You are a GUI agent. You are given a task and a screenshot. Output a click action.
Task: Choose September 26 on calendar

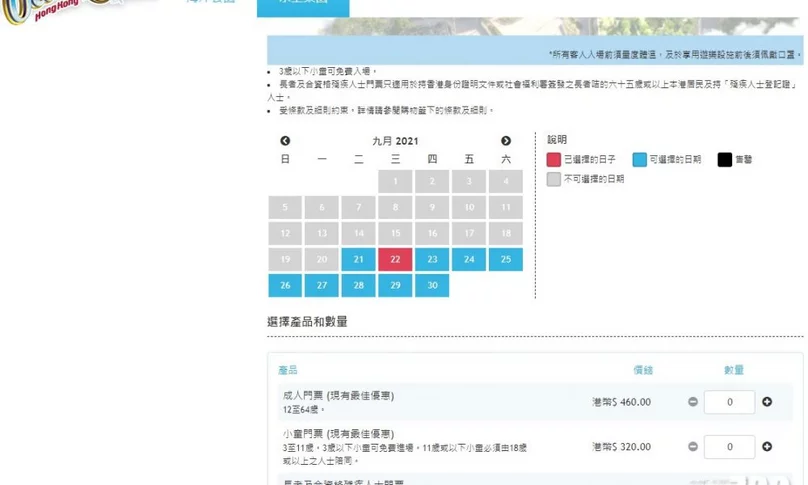[285, 285]
